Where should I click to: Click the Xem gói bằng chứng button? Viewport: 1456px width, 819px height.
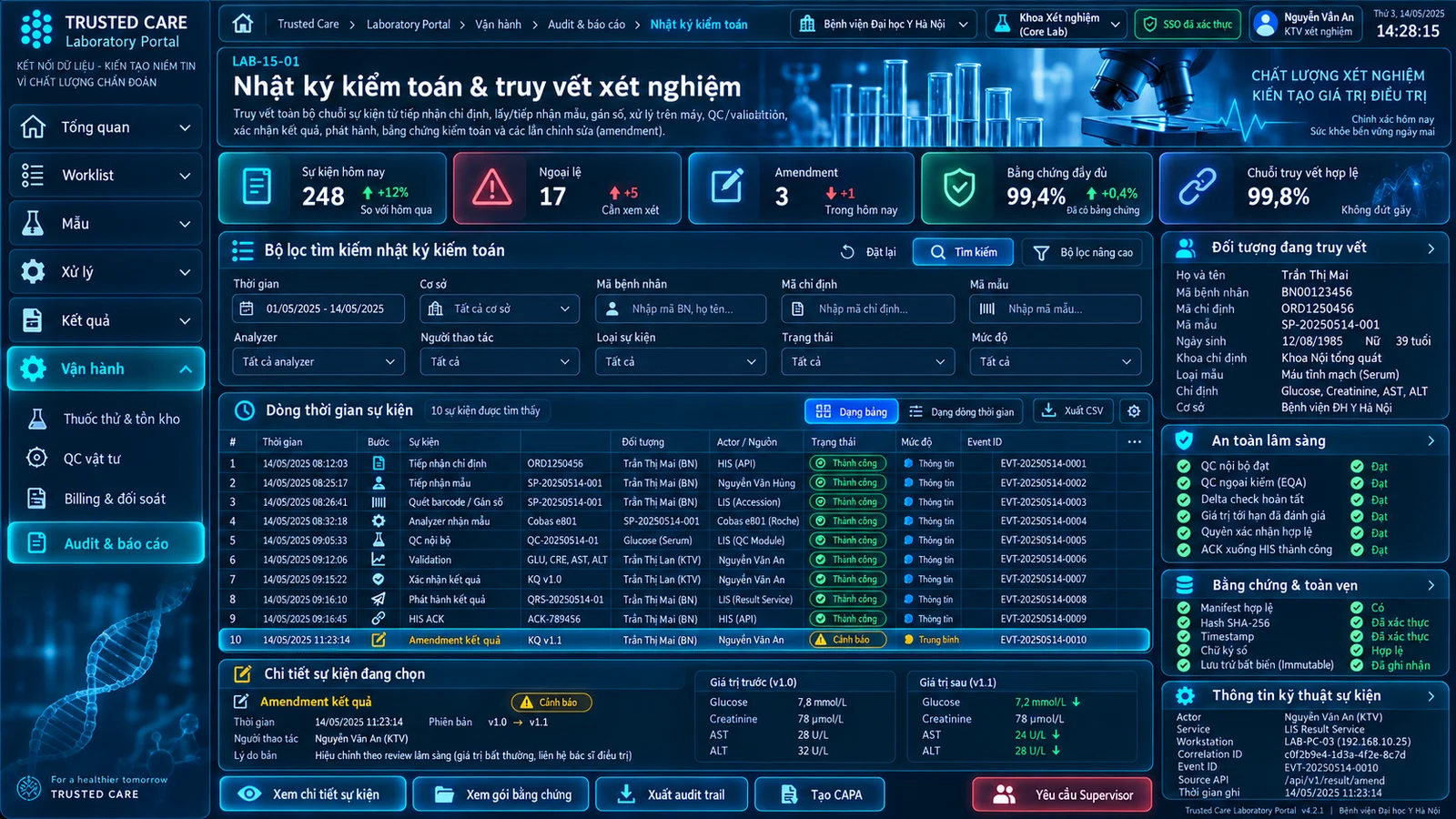click(500, 794)
